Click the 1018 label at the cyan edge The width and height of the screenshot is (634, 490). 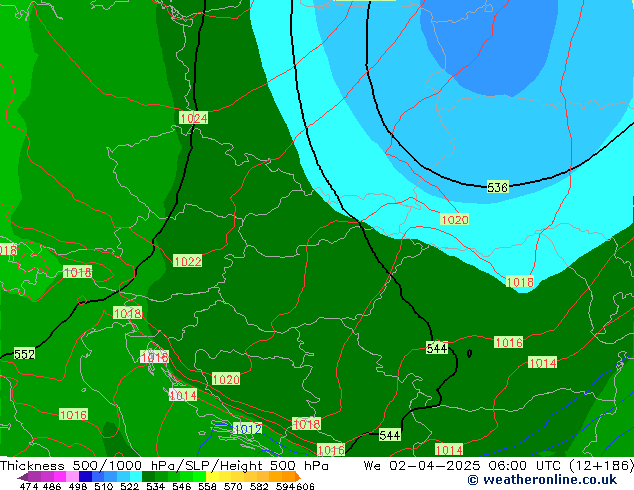tap(520, 282)
